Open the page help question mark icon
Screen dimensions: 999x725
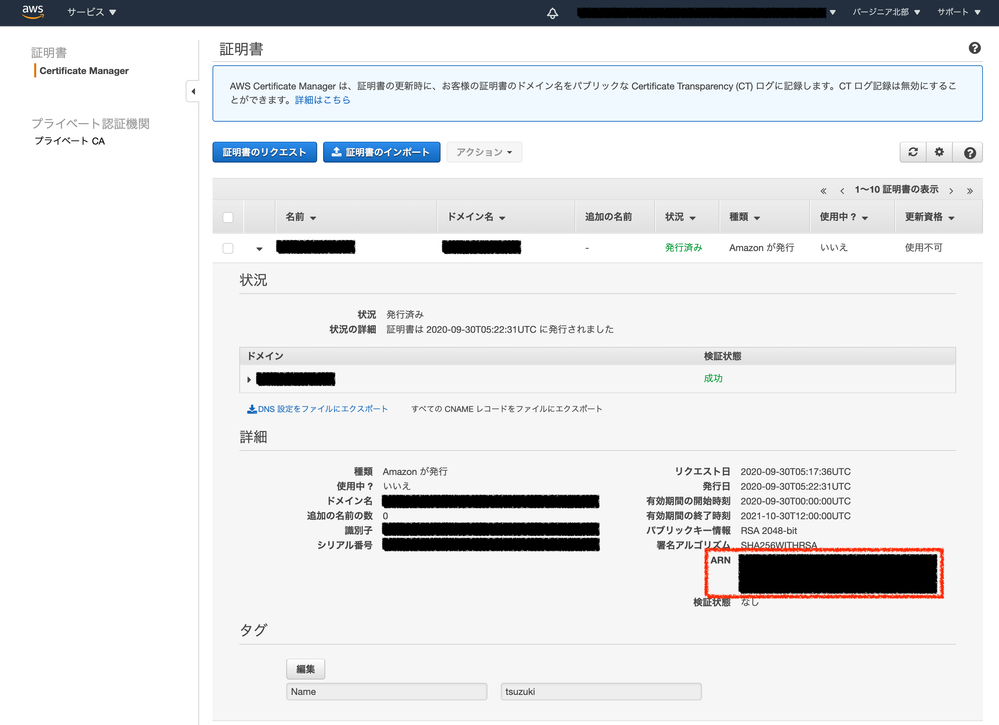click(975, 48)
